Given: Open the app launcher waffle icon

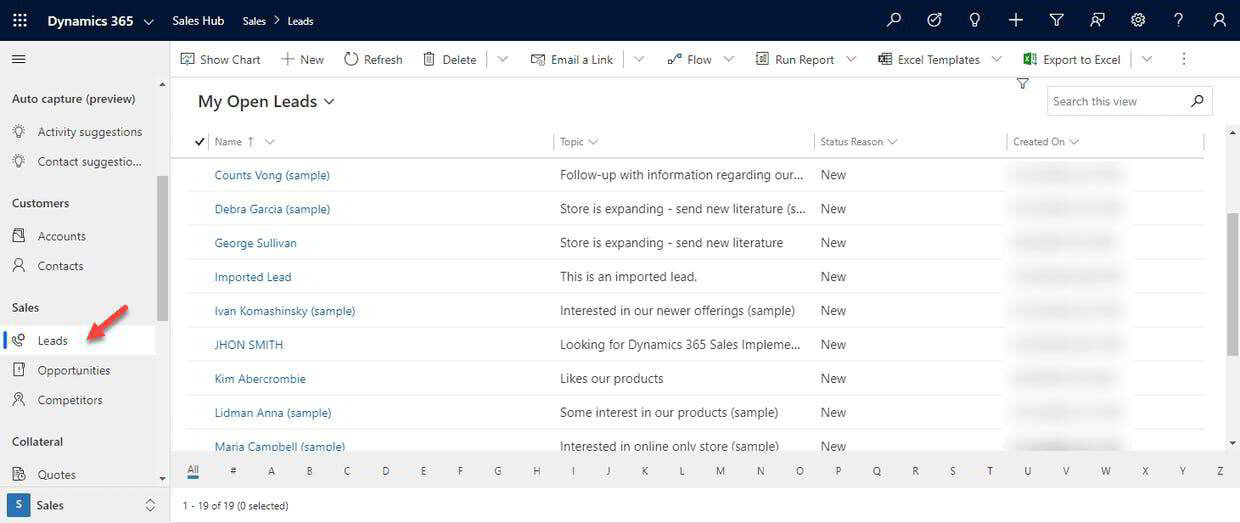Looking at the screenshot, I should click(x=20, y=20).
